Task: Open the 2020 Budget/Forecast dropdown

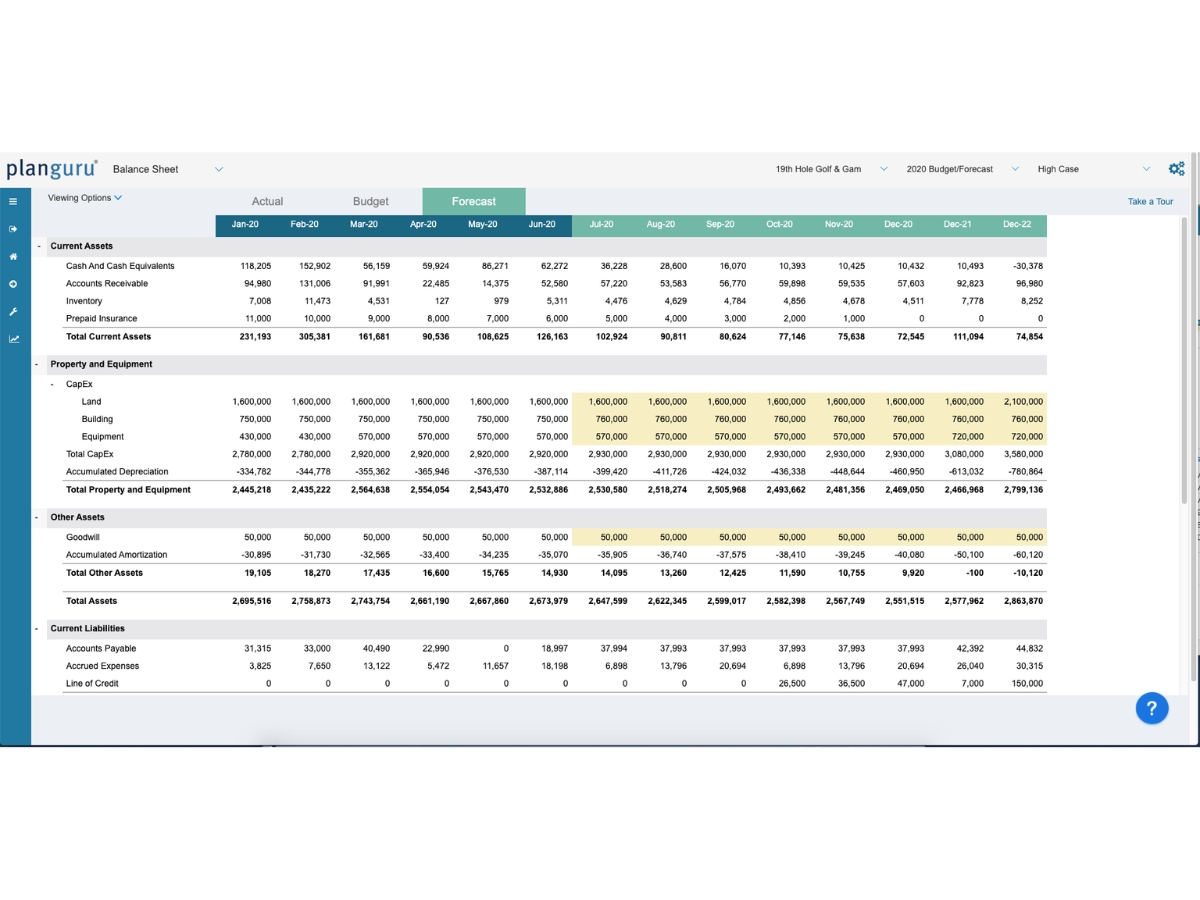Action: coord(962,169)
